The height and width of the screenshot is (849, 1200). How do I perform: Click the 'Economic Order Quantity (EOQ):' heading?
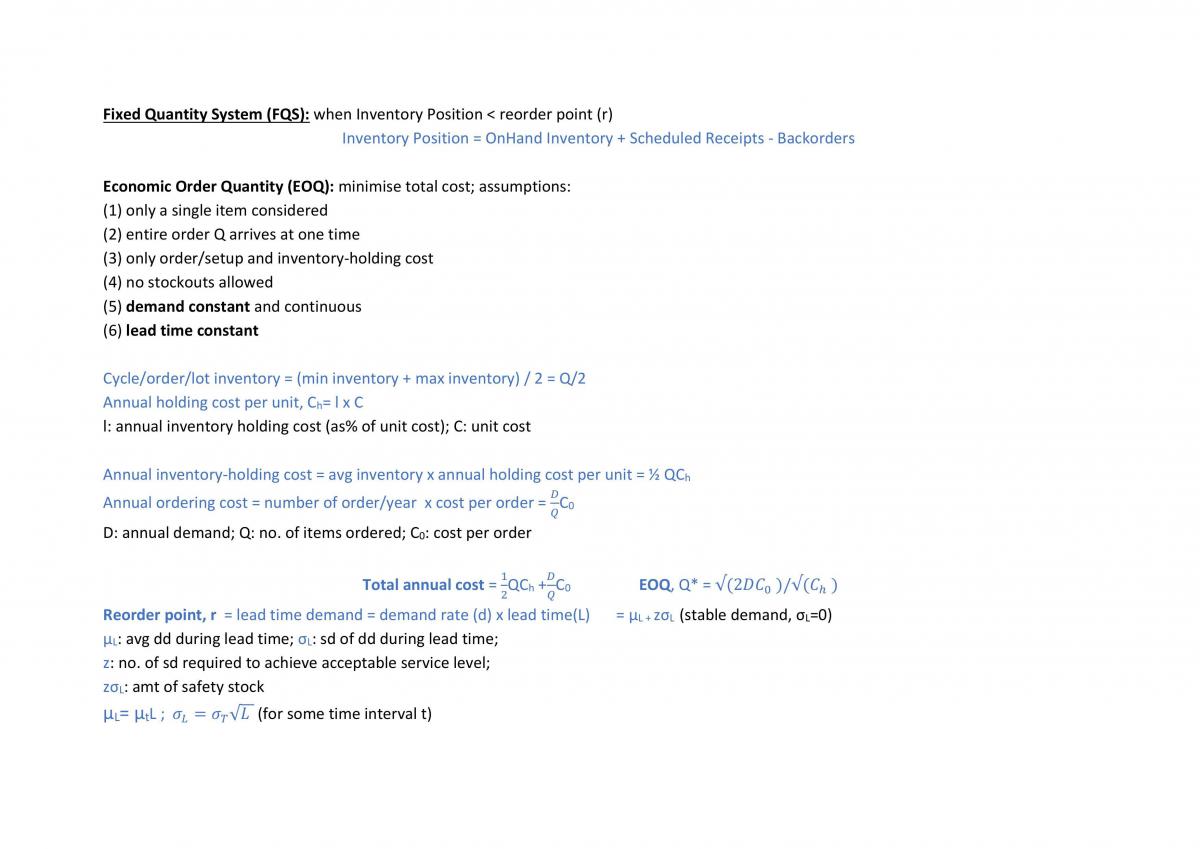click(218, 186)
